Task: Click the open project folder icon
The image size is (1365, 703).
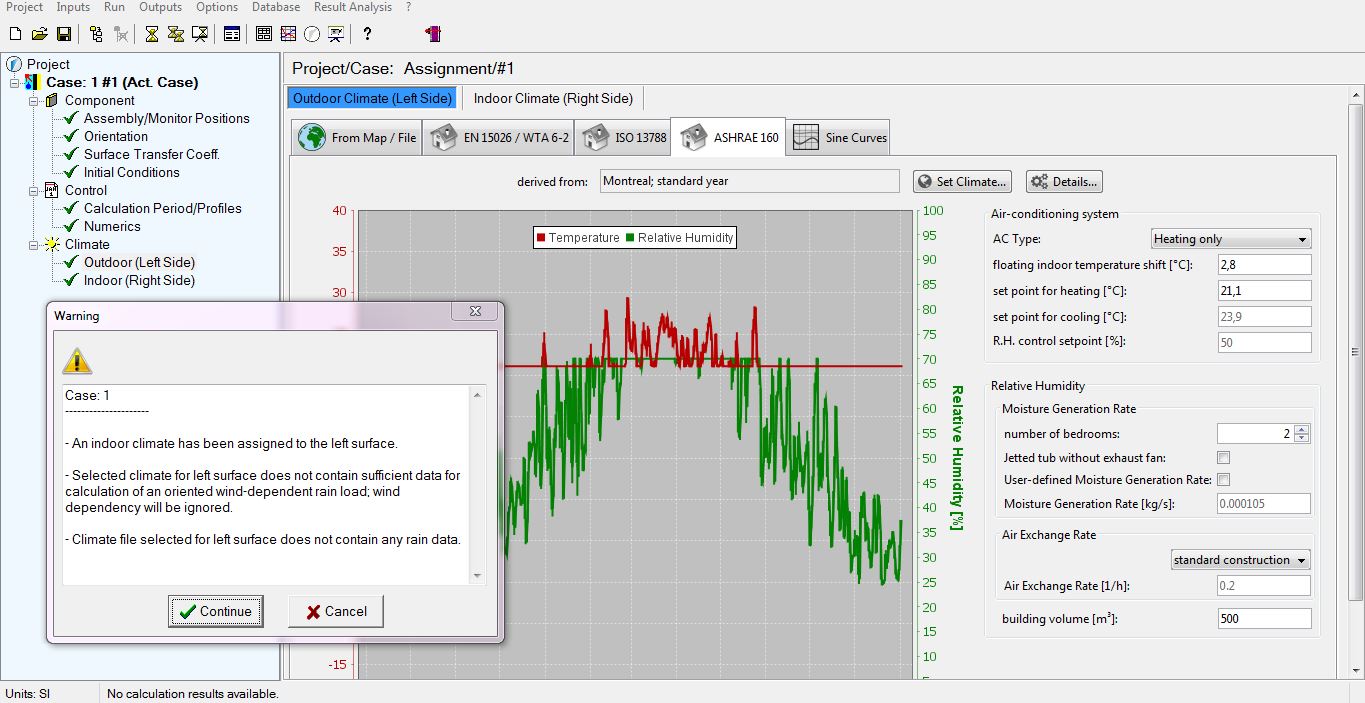Action: tap(39, 34)
